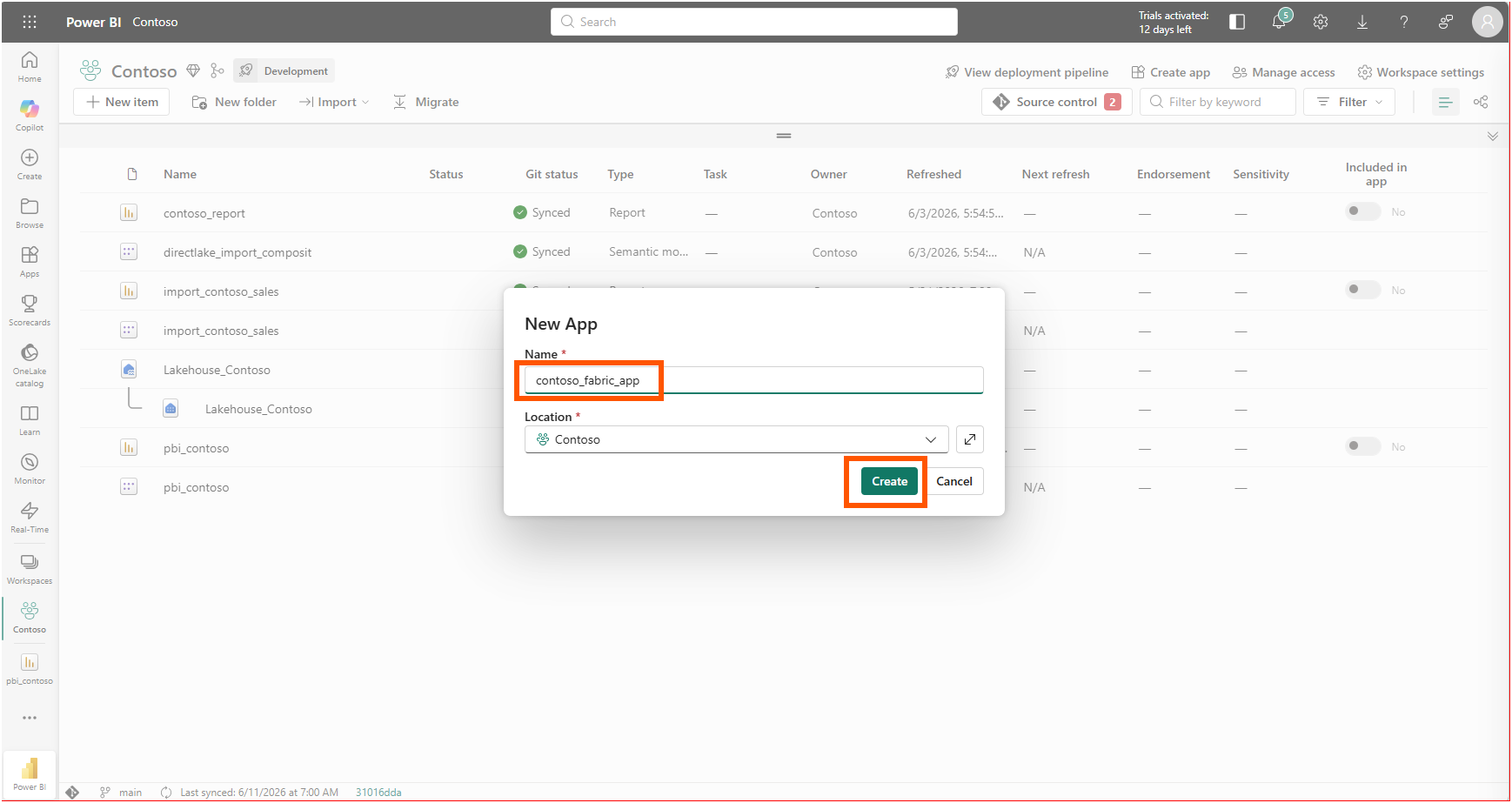Open the Location dropdown showing Contoso
Image resolution: width=1512 pixels, height=803 pixels.
pyautogui.click(x=737, y=439)
